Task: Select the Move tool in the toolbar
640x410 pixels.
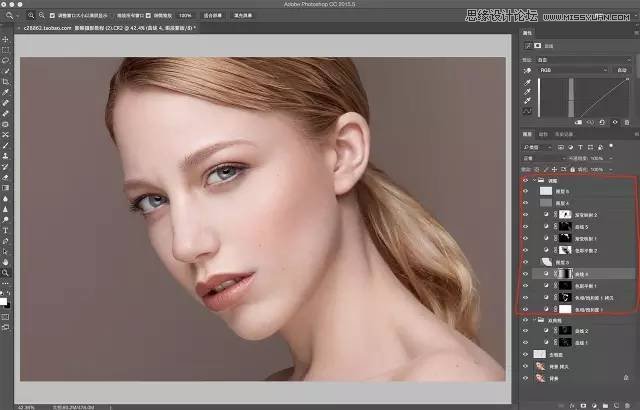Action: pyautogui.click(x=6, y=38)
